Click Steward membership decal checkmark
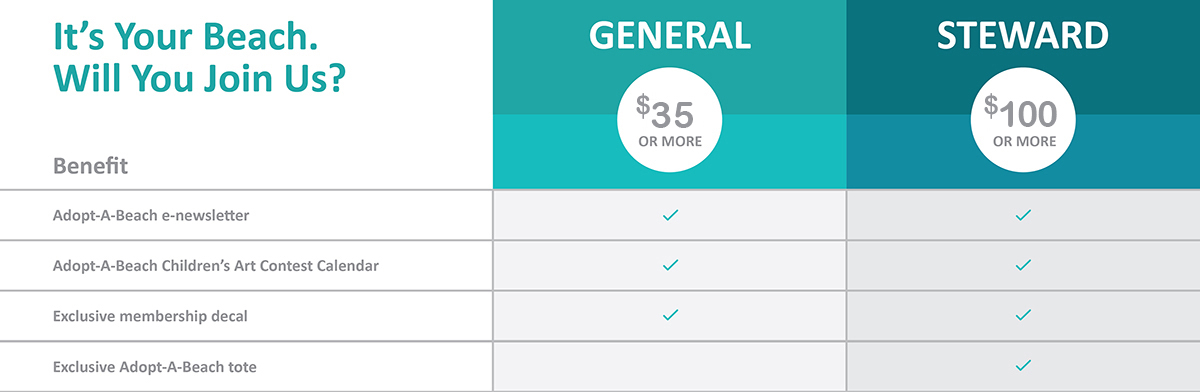 point(1022,315)
